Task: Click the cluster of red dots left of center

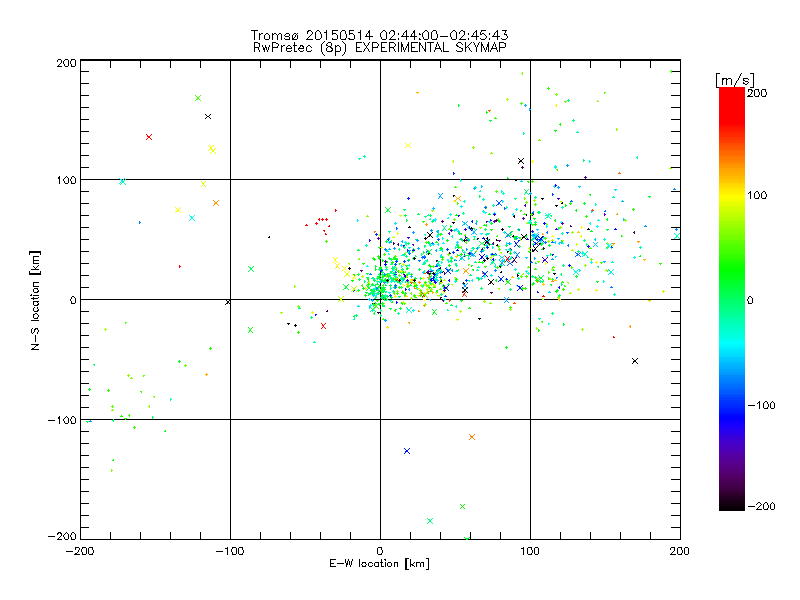Action: click(320, 224)
